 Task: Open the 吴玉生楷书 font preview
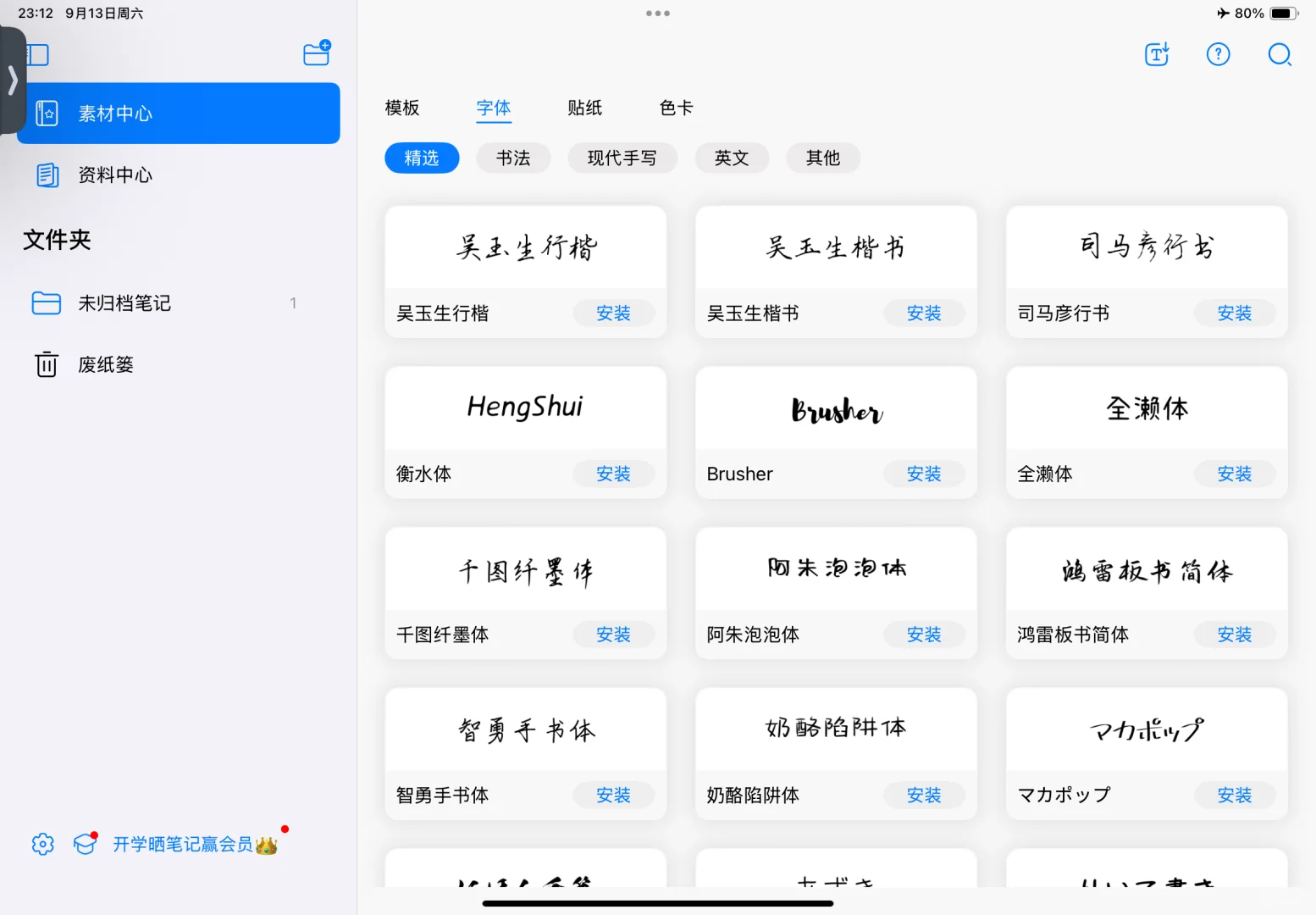coord(836,247)
